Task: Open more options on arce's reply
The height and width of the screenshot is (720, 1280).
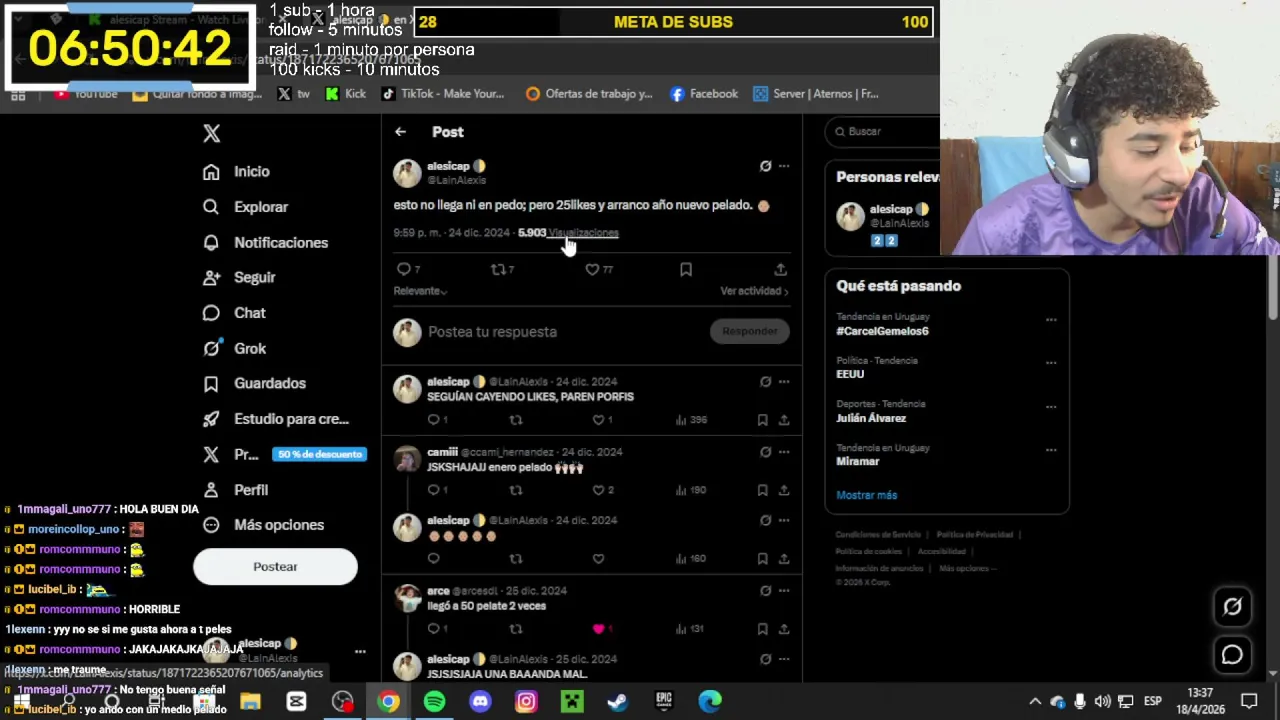Action: coord(784,591)
